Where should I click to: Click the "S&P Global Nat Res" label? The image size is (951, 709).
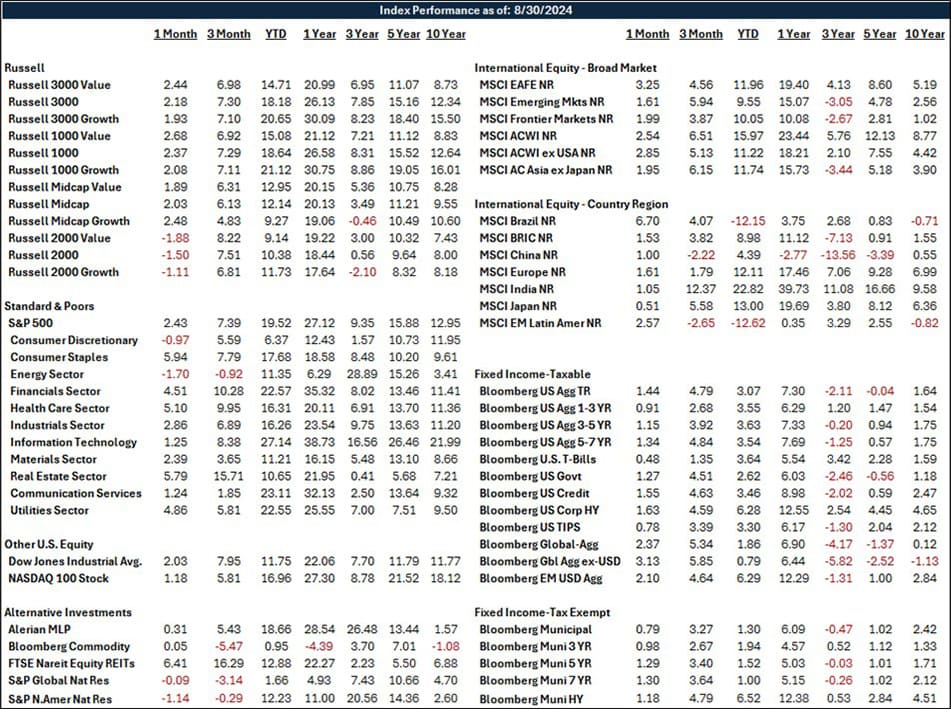point(58,680)
